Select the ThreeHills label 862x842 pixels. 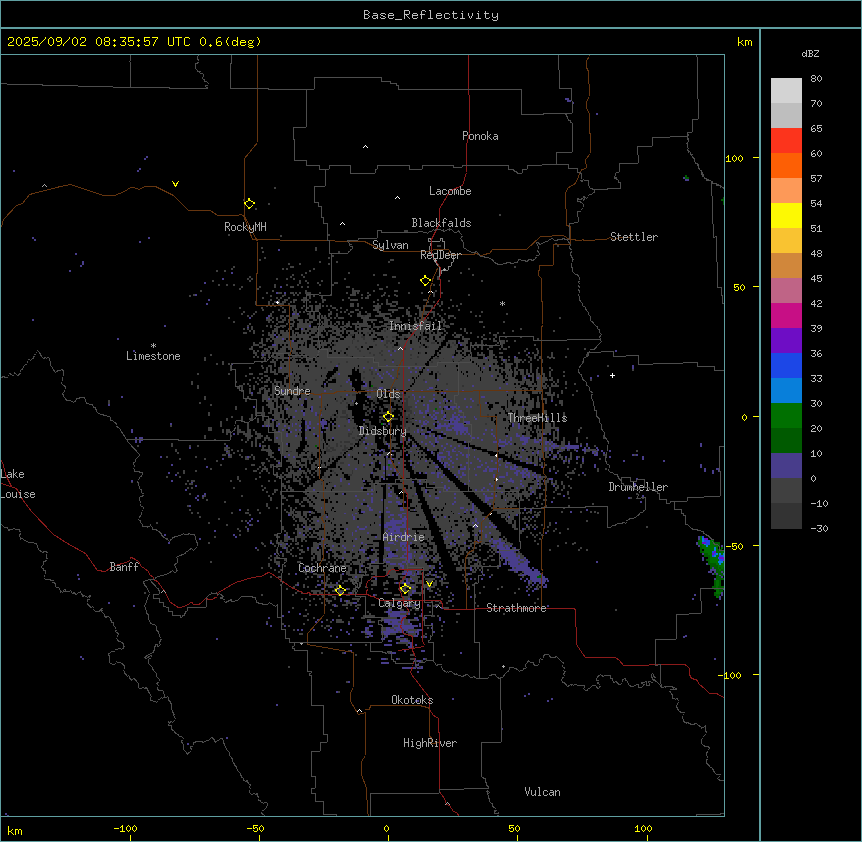tap(537, 418)
